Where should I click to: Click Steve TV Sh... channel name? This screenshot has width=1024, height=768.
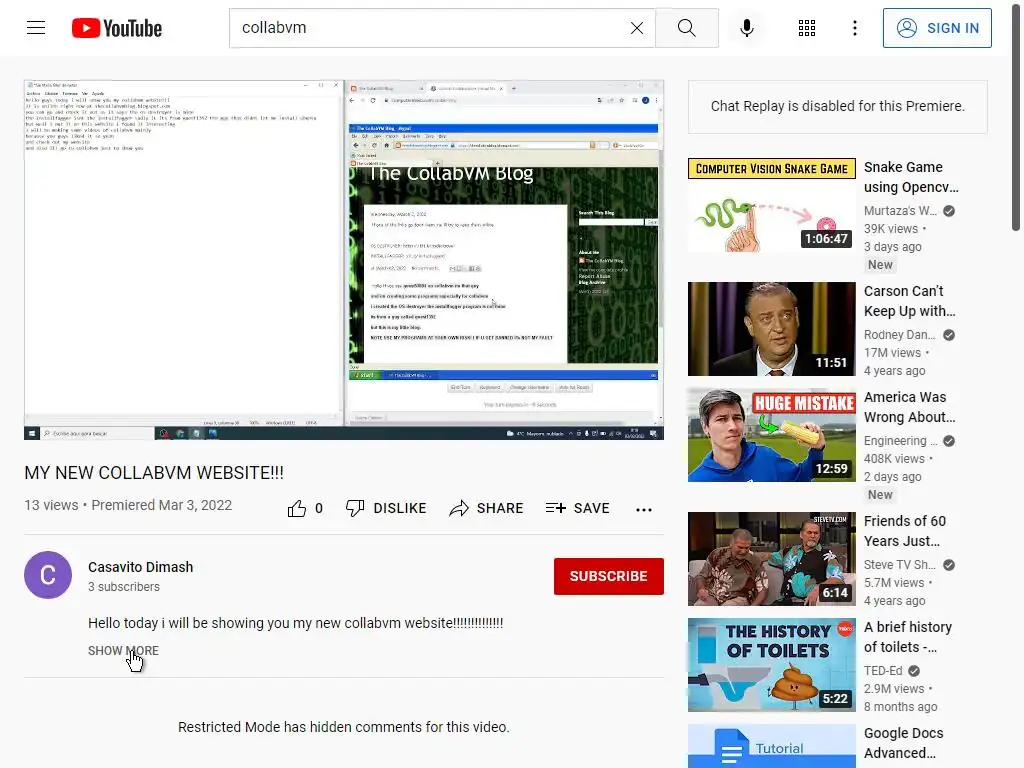click(x=899, y=564)
